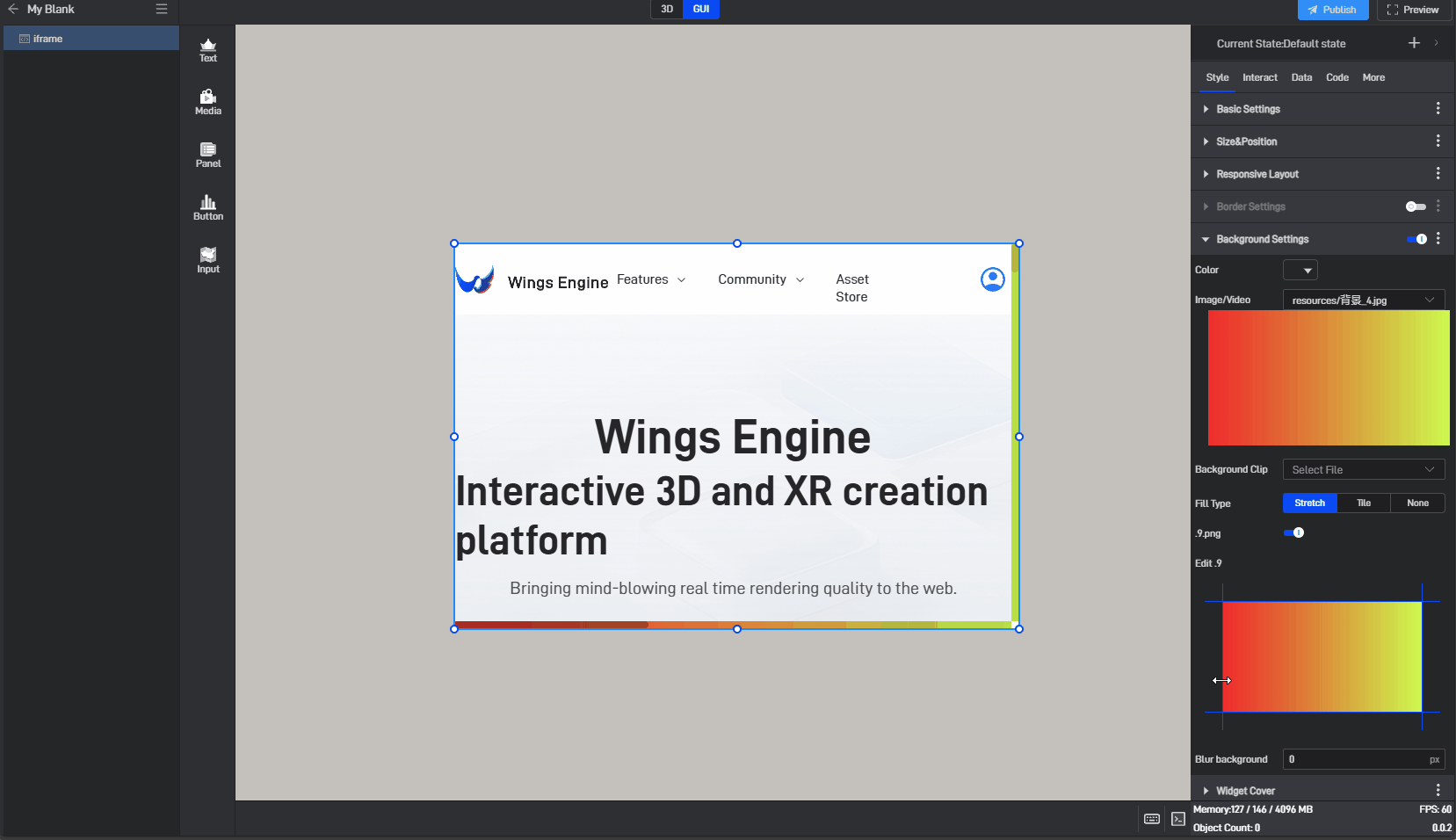Open Size&Position options menu (three dots)
This screenshot has height=840, width=1456.
1438,141
